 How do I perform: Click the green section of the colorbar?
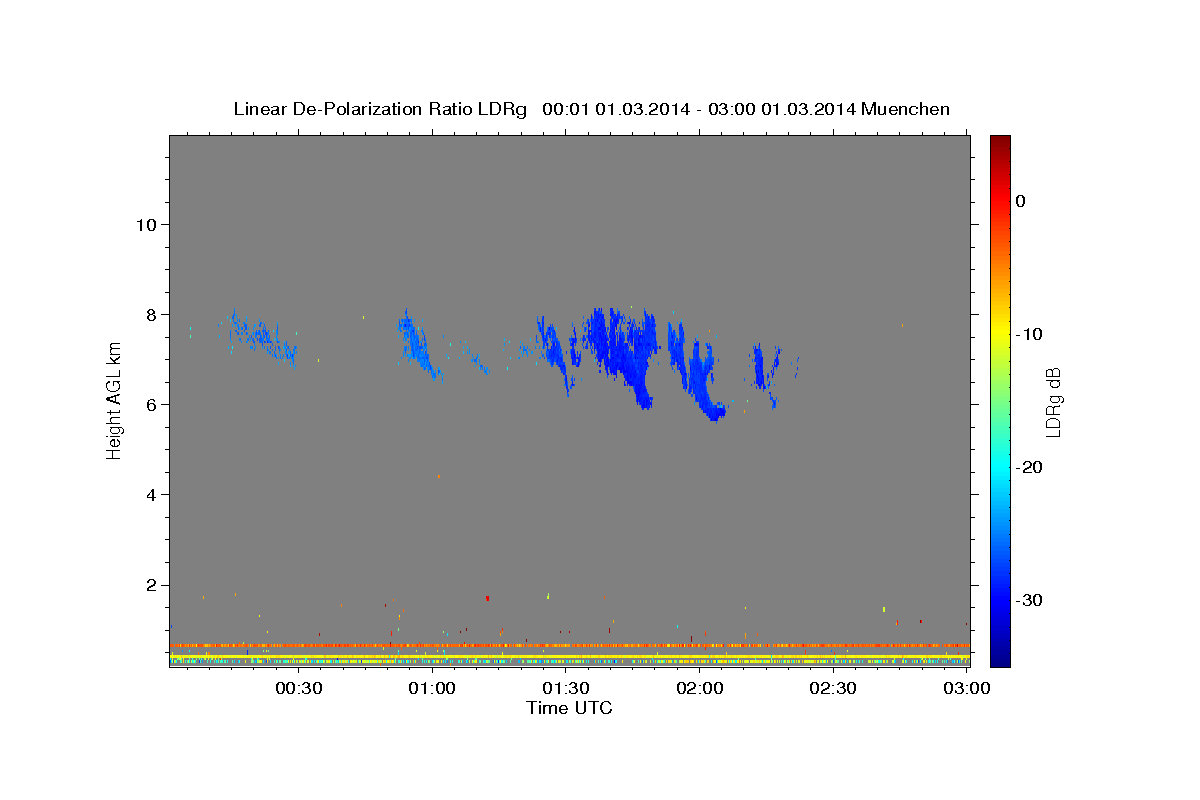point(1000,400)
